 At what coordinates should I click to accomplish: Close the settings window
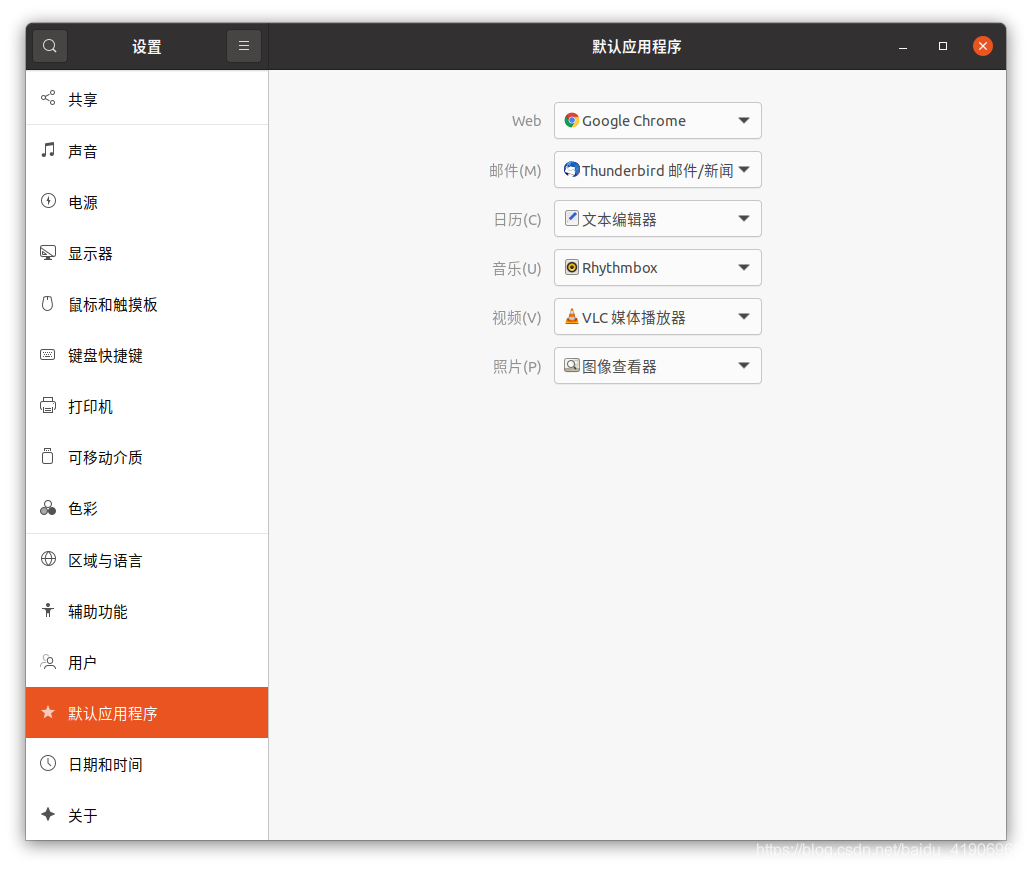[x=983, y=46]
